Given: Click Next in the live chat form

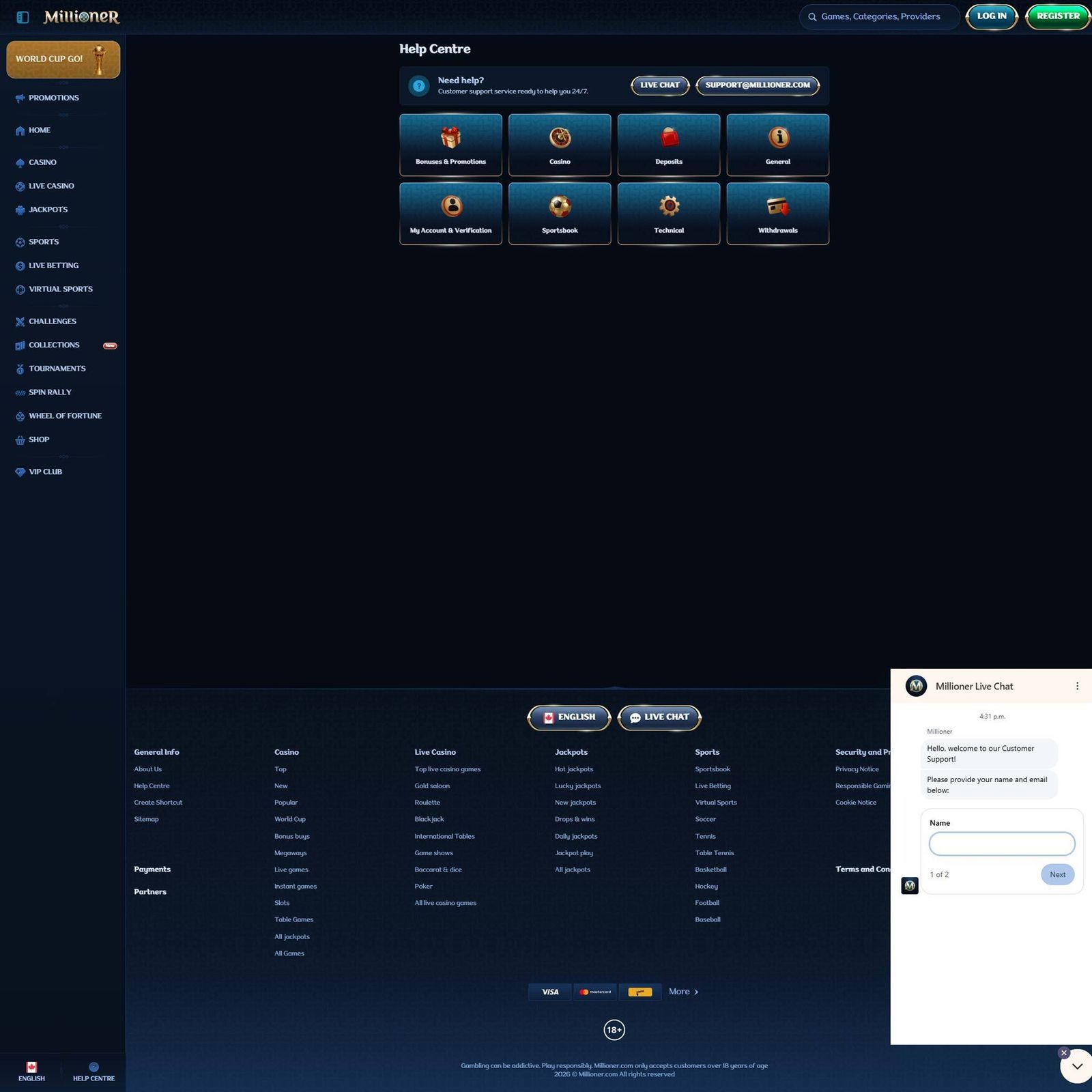Looking at the screenshot, I should point(1057,874).
